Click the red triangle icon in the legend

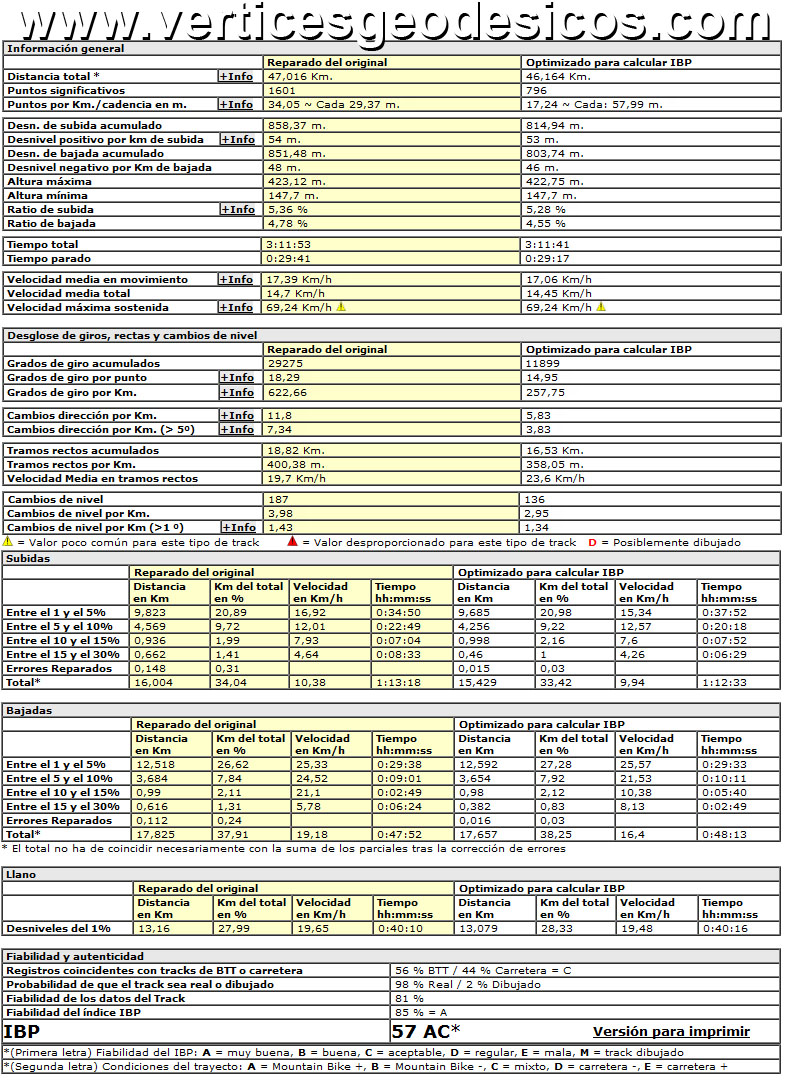tap(292, 542)
